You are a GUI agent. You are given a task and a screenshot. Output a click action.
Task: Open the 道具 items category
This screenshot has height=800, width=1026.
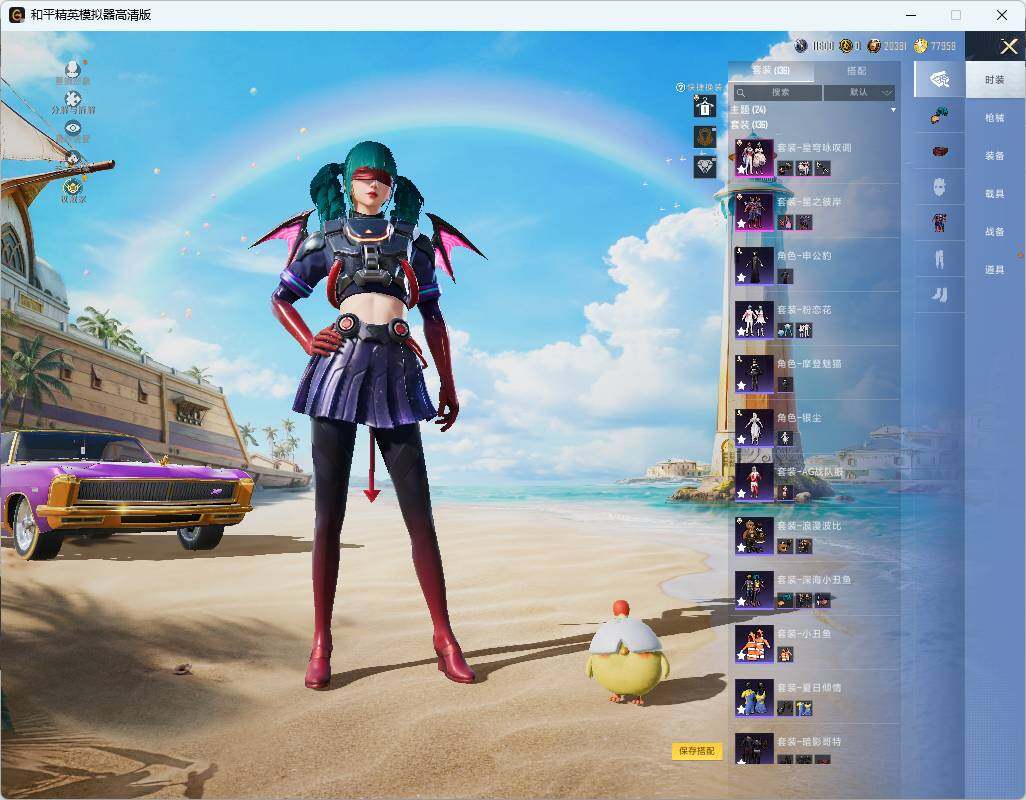(995, 270)
